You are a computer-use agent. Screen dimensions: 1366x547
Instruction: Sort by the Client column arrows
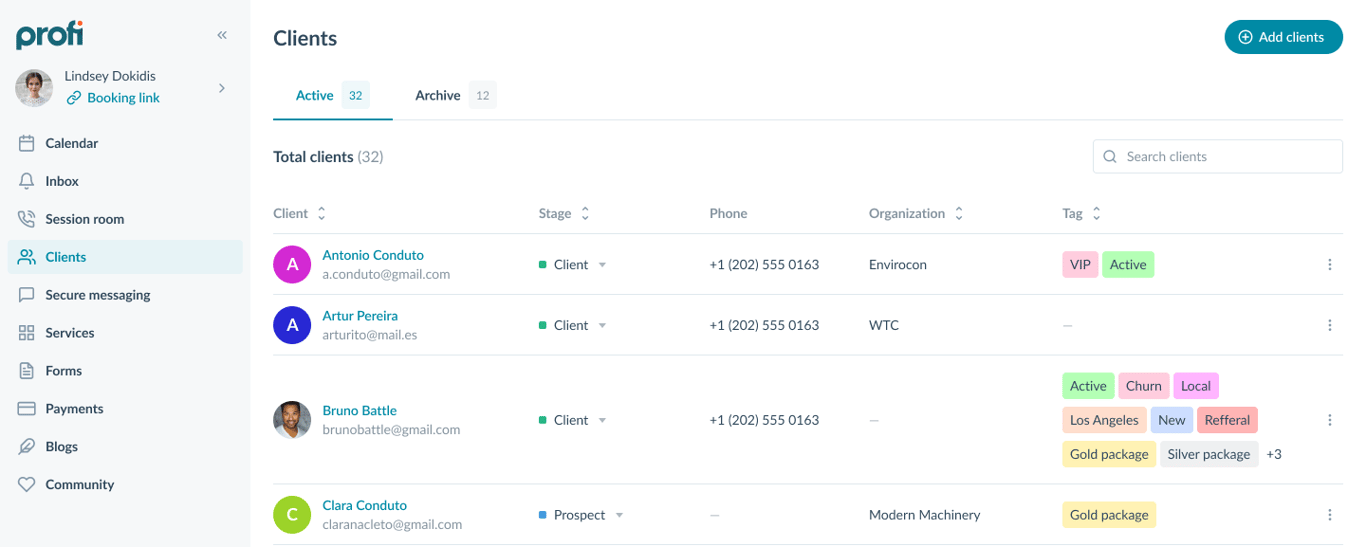[x=322, y=213]
